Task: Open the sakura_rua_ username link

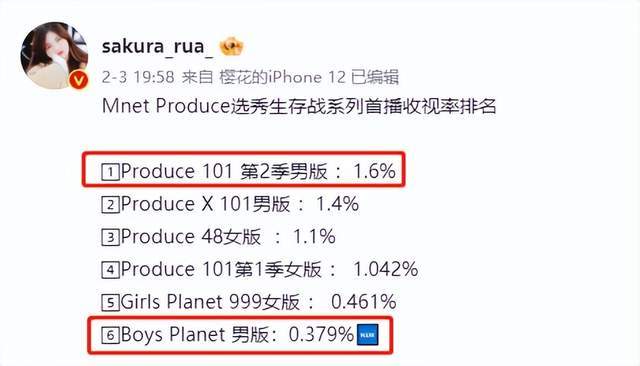Action: pos(158,46)
